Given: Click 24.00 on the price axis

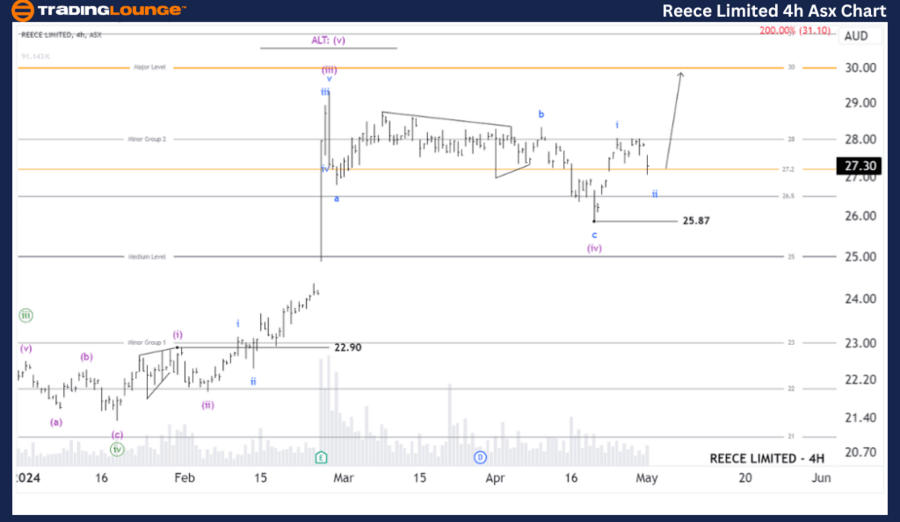Looking at the screenshot, I should tap(860, 299).
